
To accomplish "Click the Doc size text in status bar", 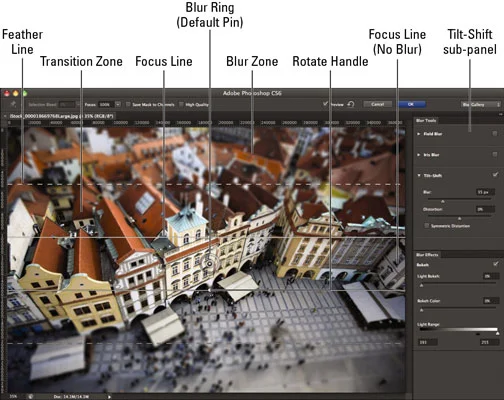I will [71, 397].
